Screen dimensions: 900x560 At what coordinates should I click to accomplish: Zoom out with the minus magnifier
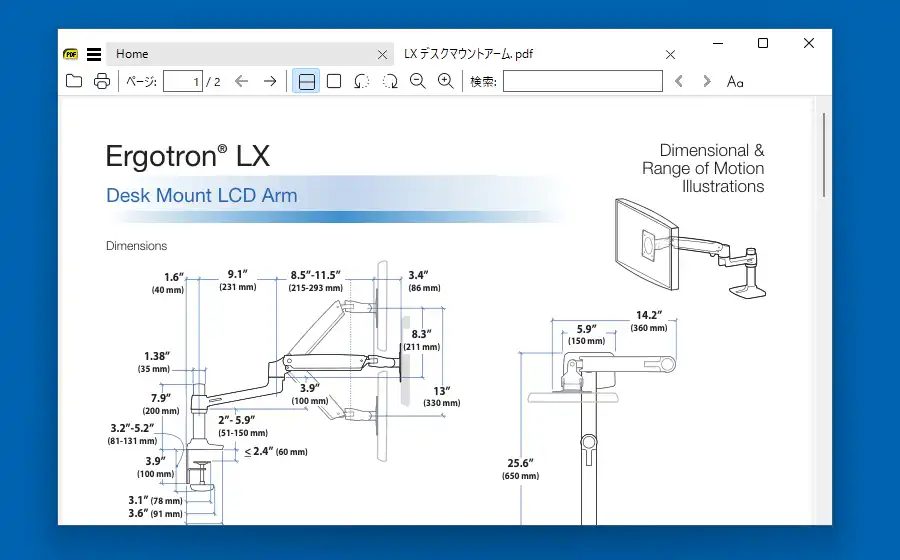(418, 81)
